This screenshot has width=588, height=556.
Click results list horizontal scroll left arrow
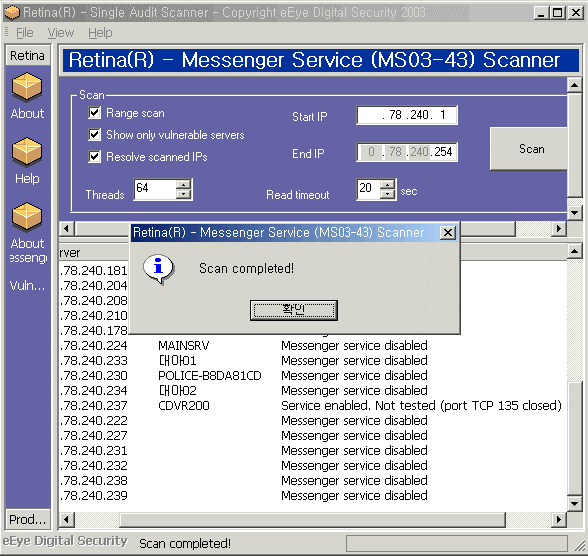point(67,520)
